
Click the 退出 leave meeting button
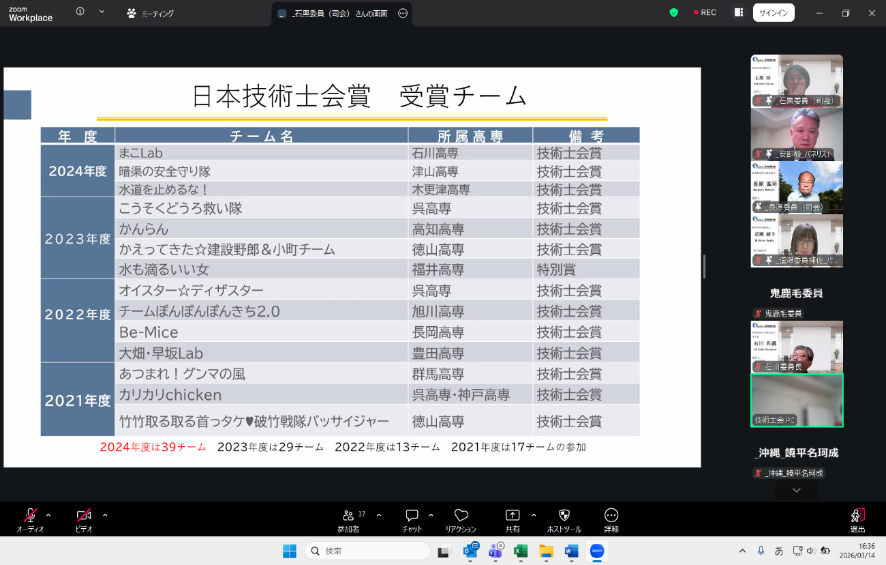click(857, 516)
